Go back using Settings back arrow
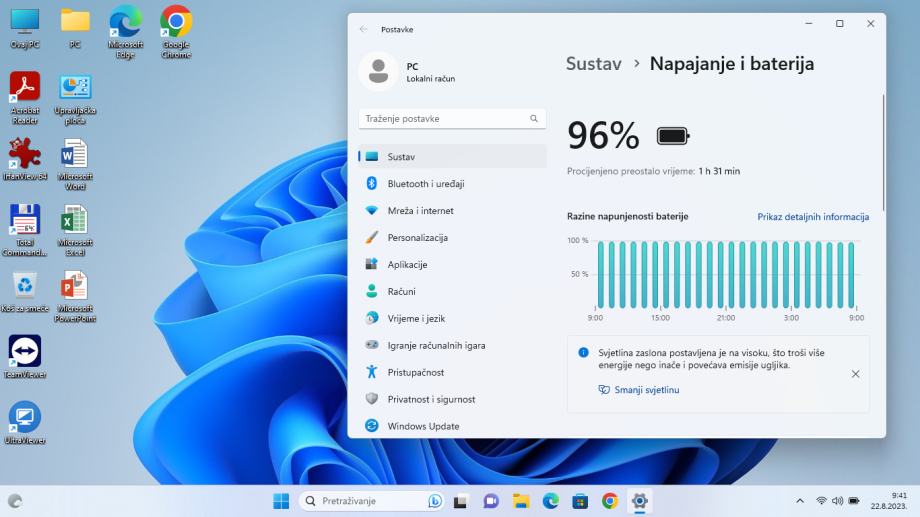Screen dimensions: 920x517 [x=363, y=29]
